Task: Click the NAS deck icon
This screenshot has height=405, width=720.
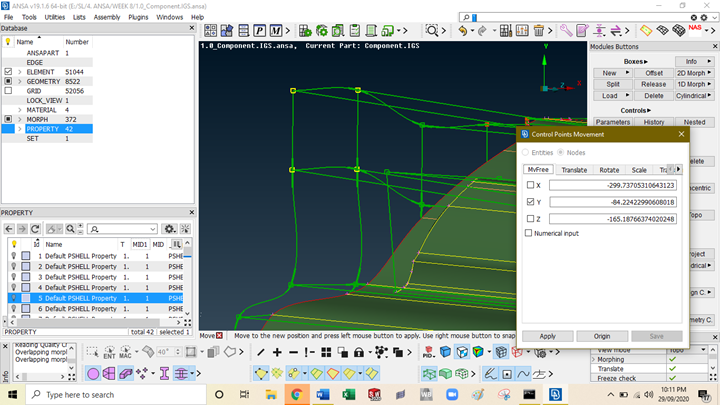Action: click(695, 30)
